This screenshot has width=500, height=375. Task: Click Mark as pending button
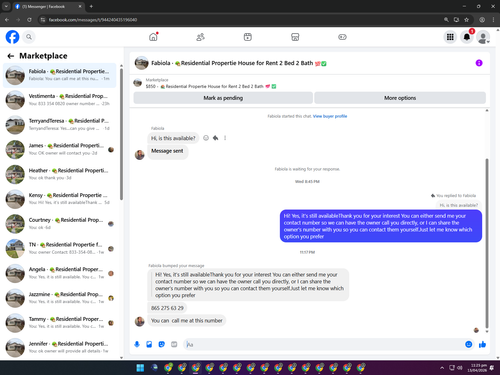(223, 98)
